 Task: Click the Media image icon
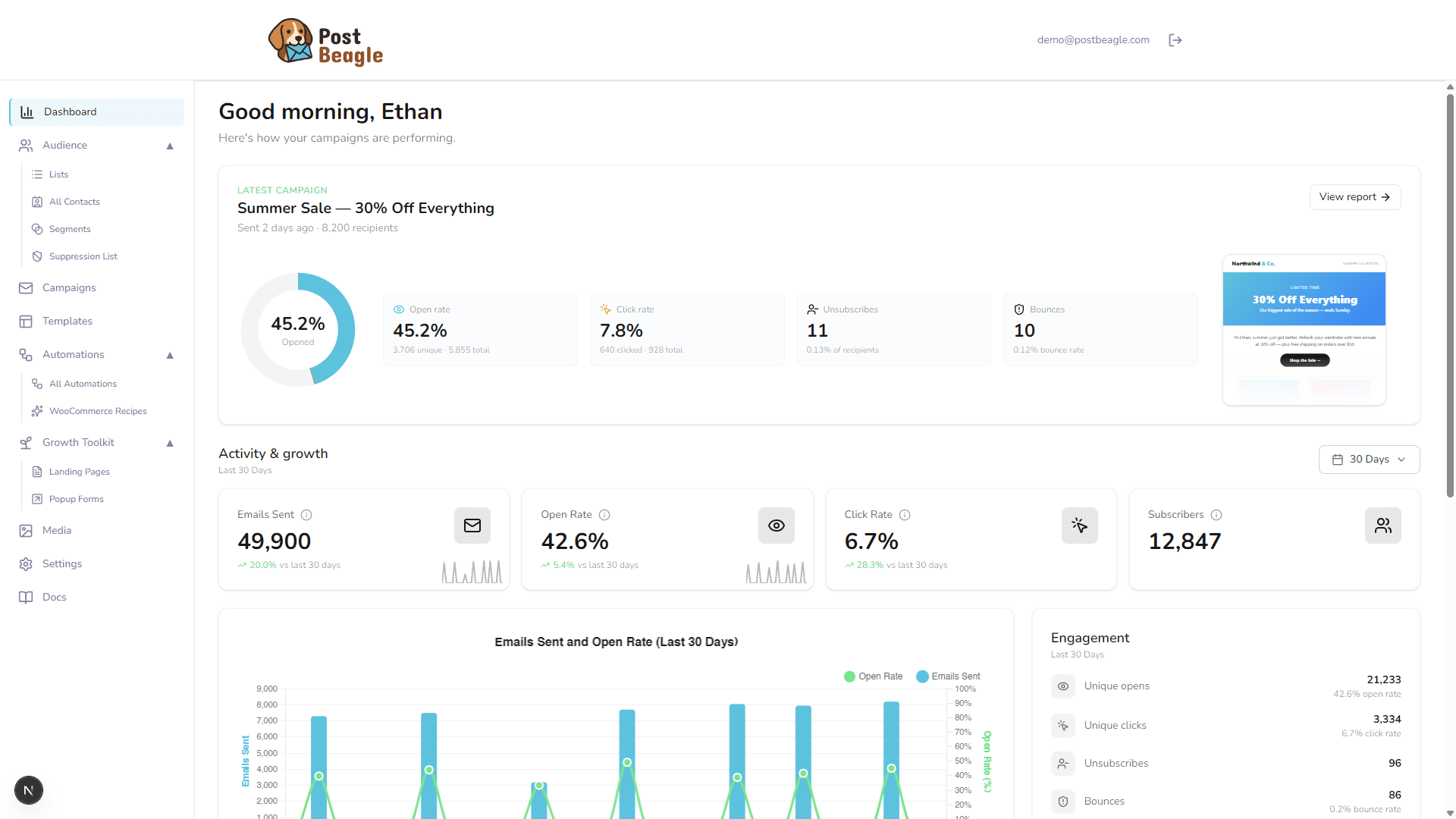click(26, 531)
